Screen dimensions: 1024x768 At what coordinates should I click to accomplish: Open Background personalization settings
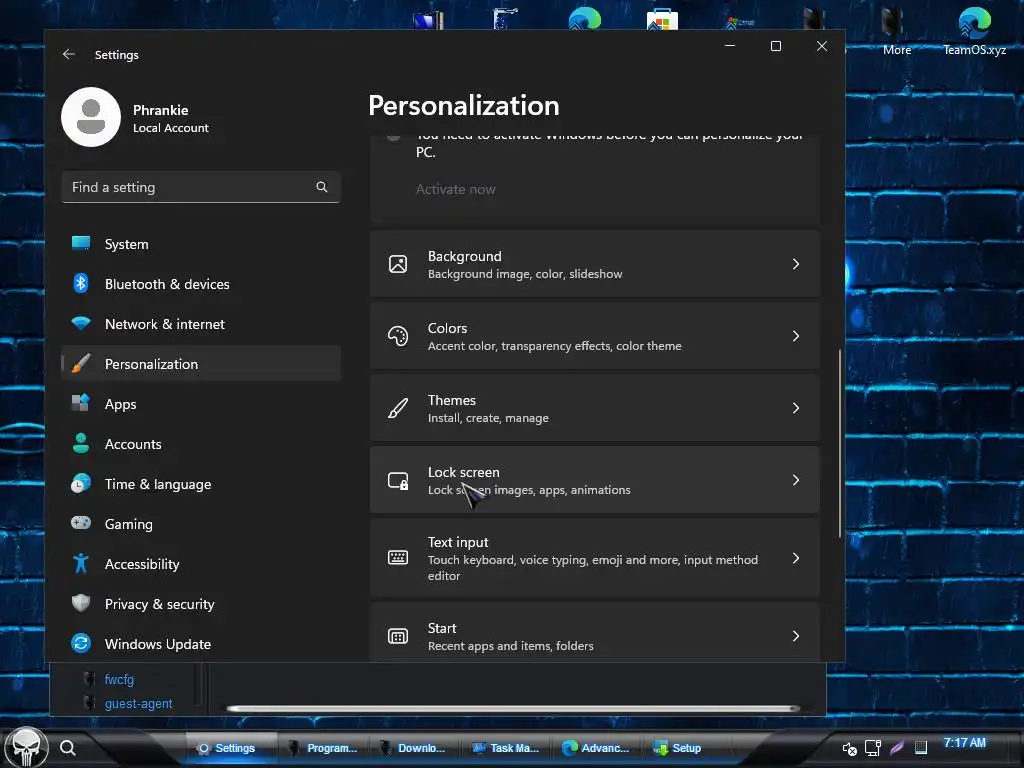594,264
